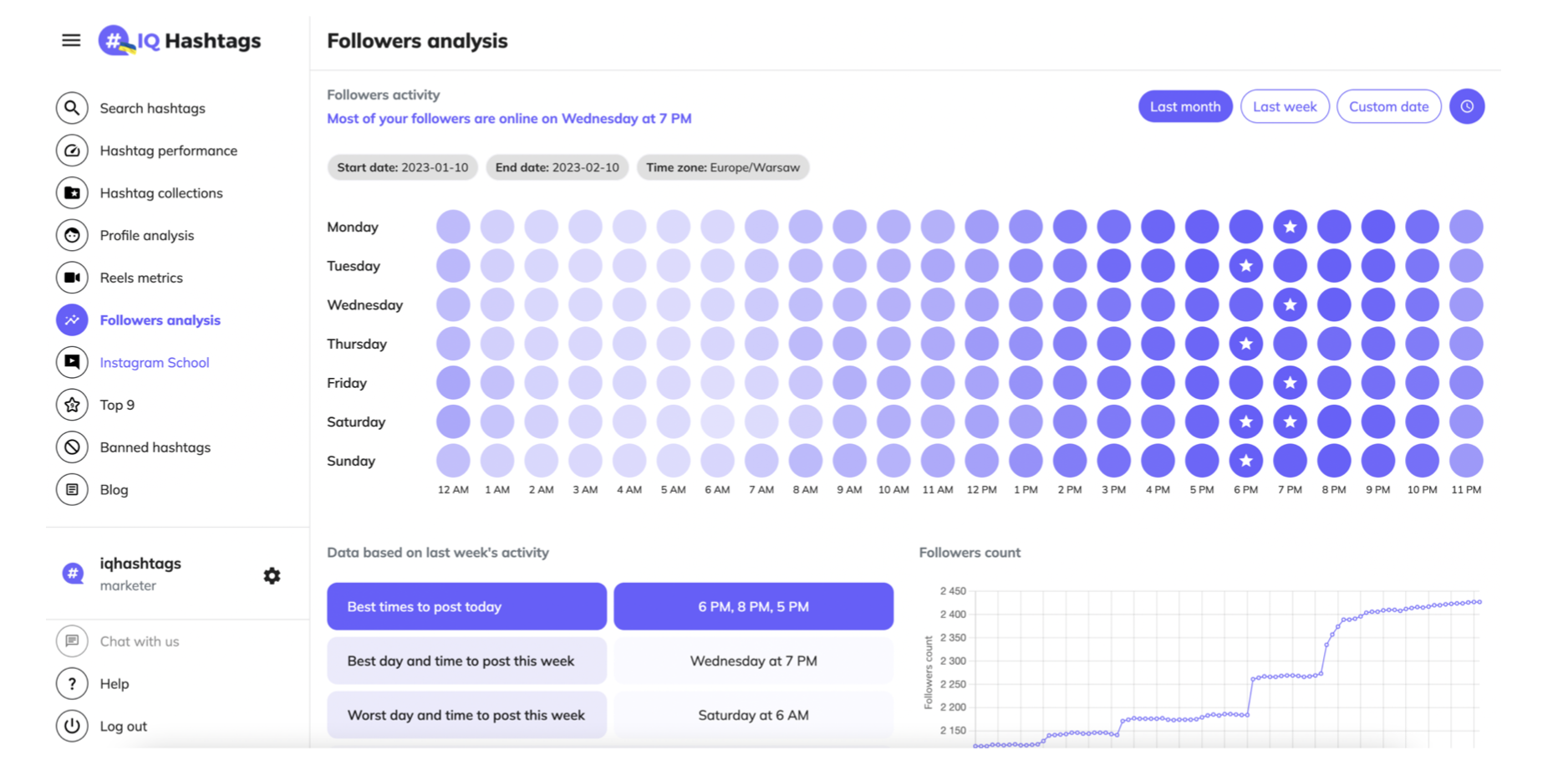Click the Hashtag performance gauge icon
Screen dimensions: 1568x761
click(72, 151)
